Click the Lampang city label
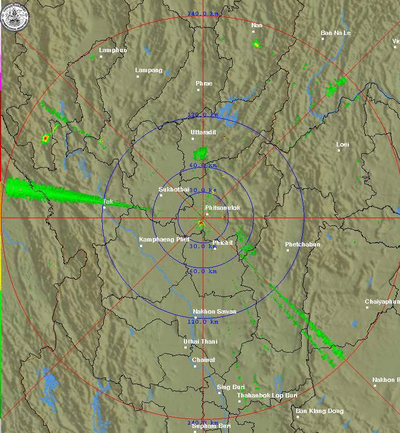 [149, 70]
